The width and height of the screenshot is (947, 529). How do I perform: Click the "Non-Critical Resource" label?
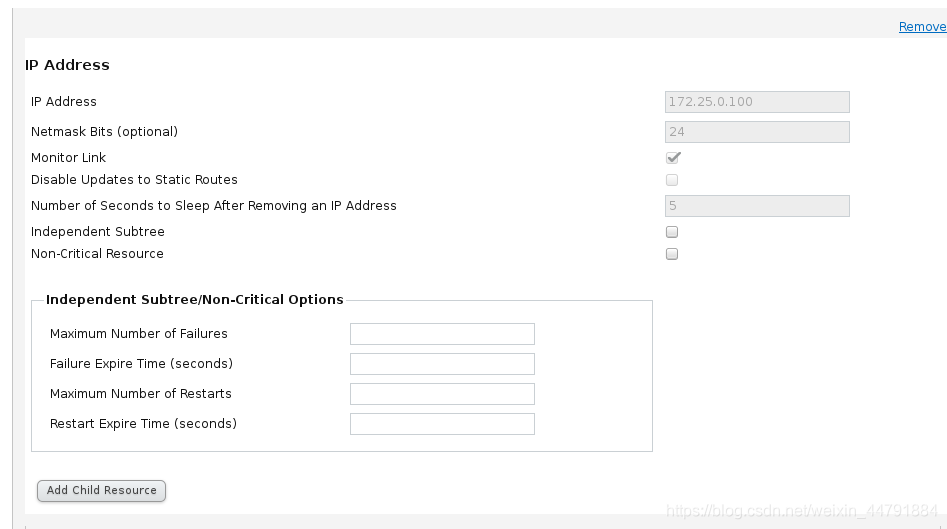click(97, 254)
